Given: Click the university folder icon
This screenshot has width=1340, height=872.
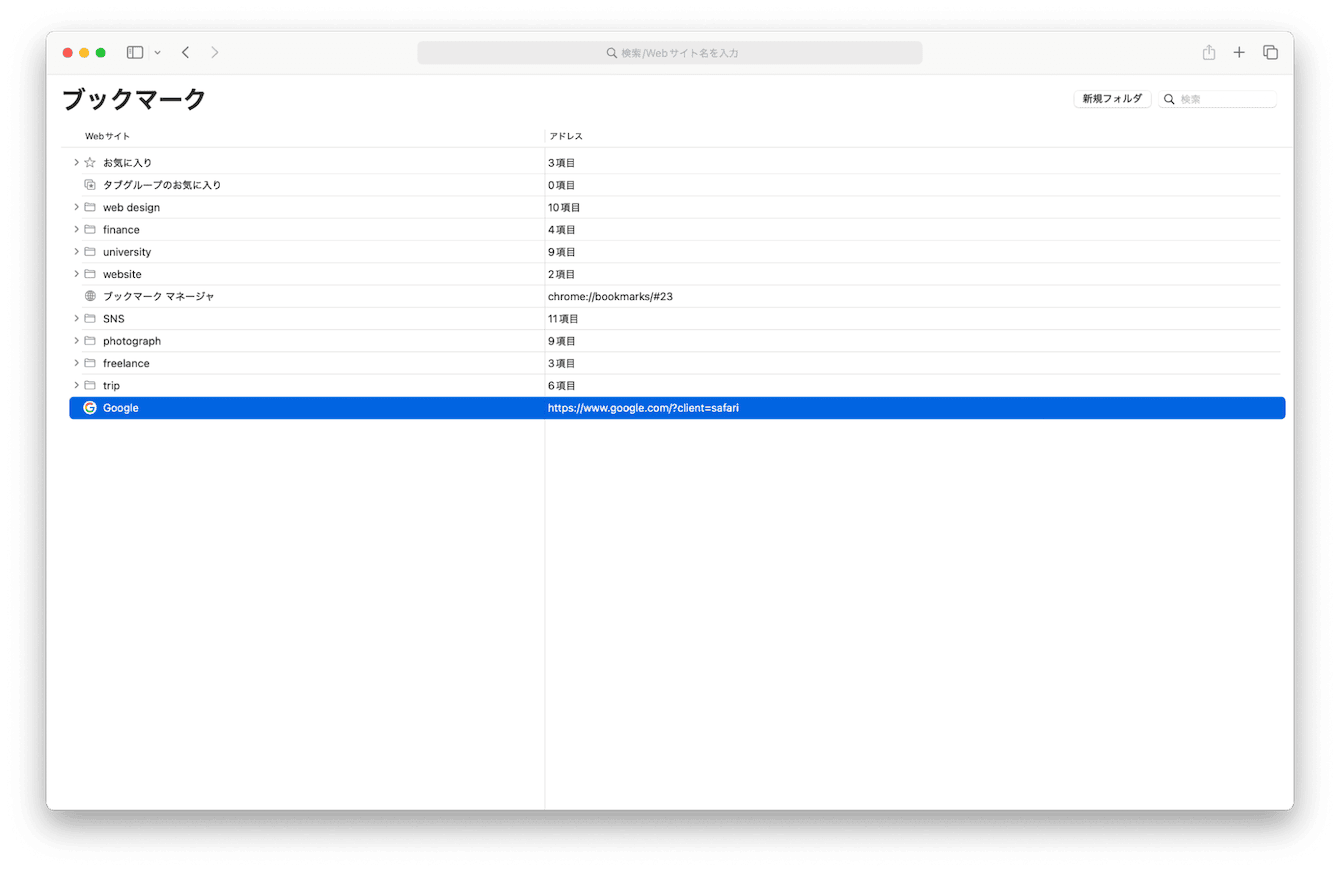Looking at the screenshot, I should [x=90, y=251].
